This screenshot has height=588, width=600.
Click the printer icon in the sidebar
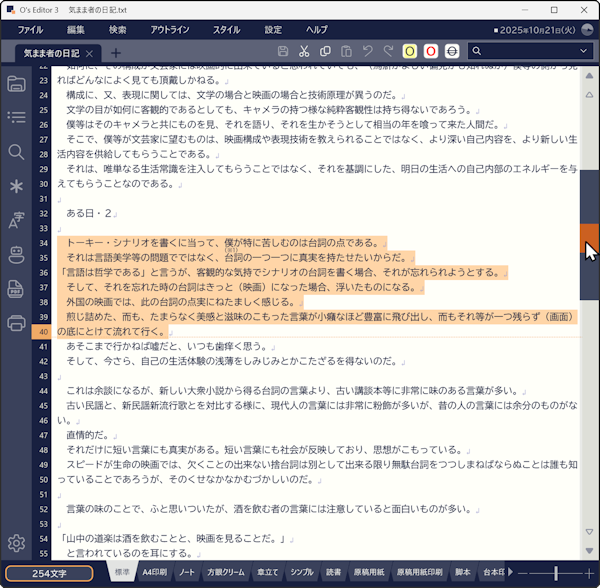point(16,323)
